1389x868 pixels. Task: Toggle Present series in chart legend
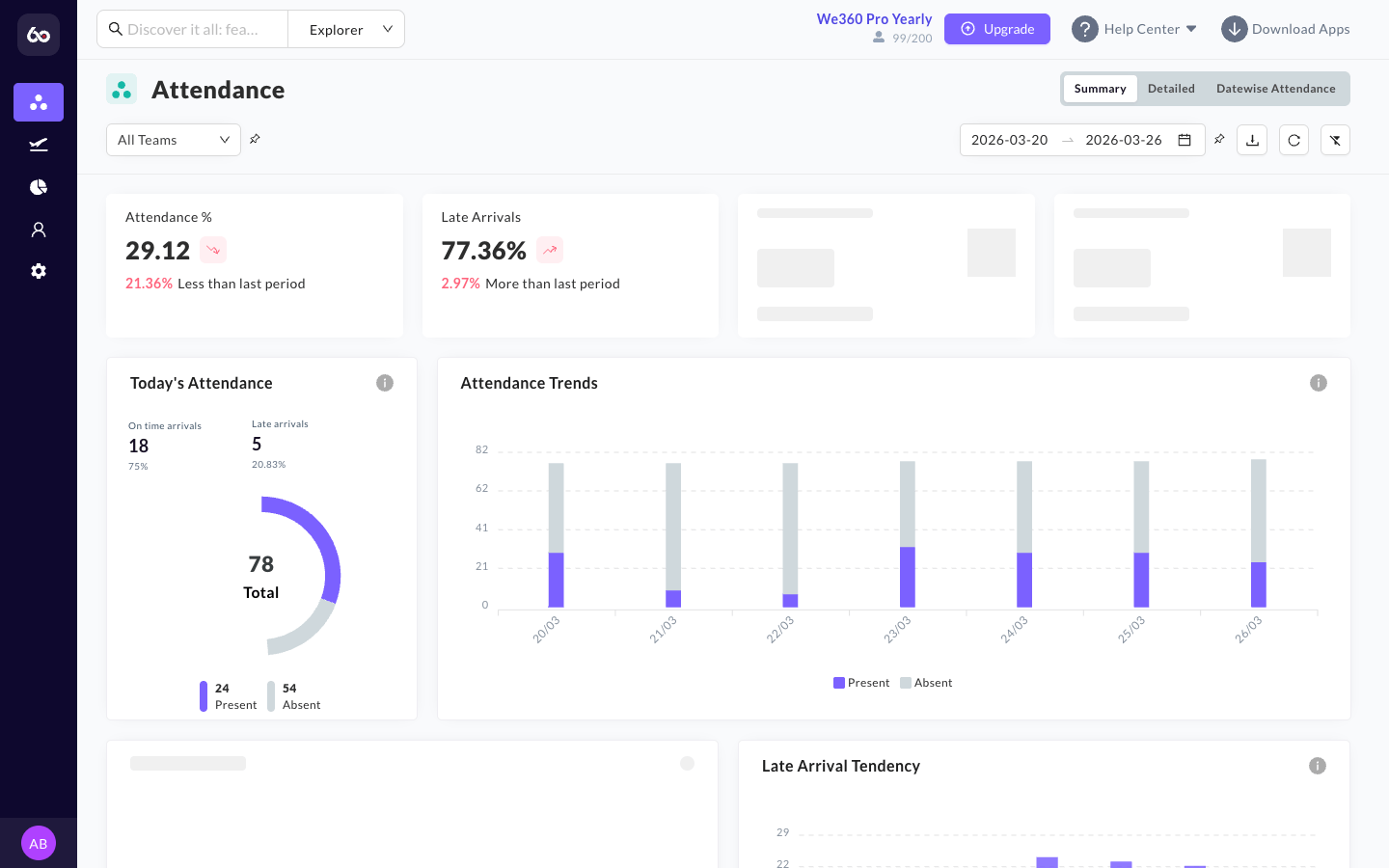click(x=861, y=683)
